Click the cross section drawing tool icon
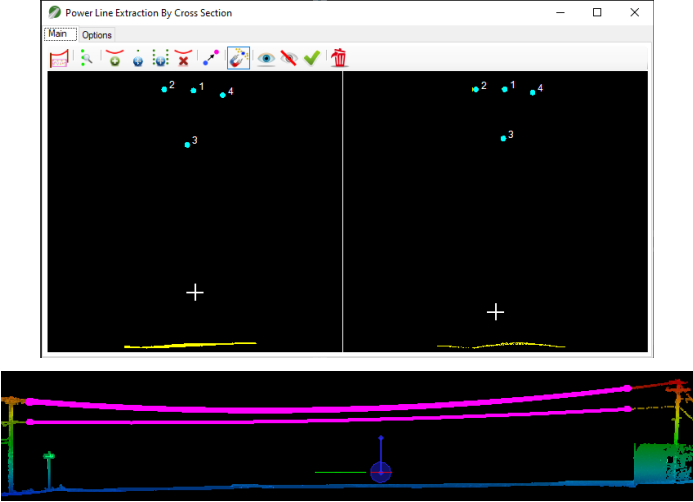The width and height of the screenshot is (693, 502). [x=58, y=59]
